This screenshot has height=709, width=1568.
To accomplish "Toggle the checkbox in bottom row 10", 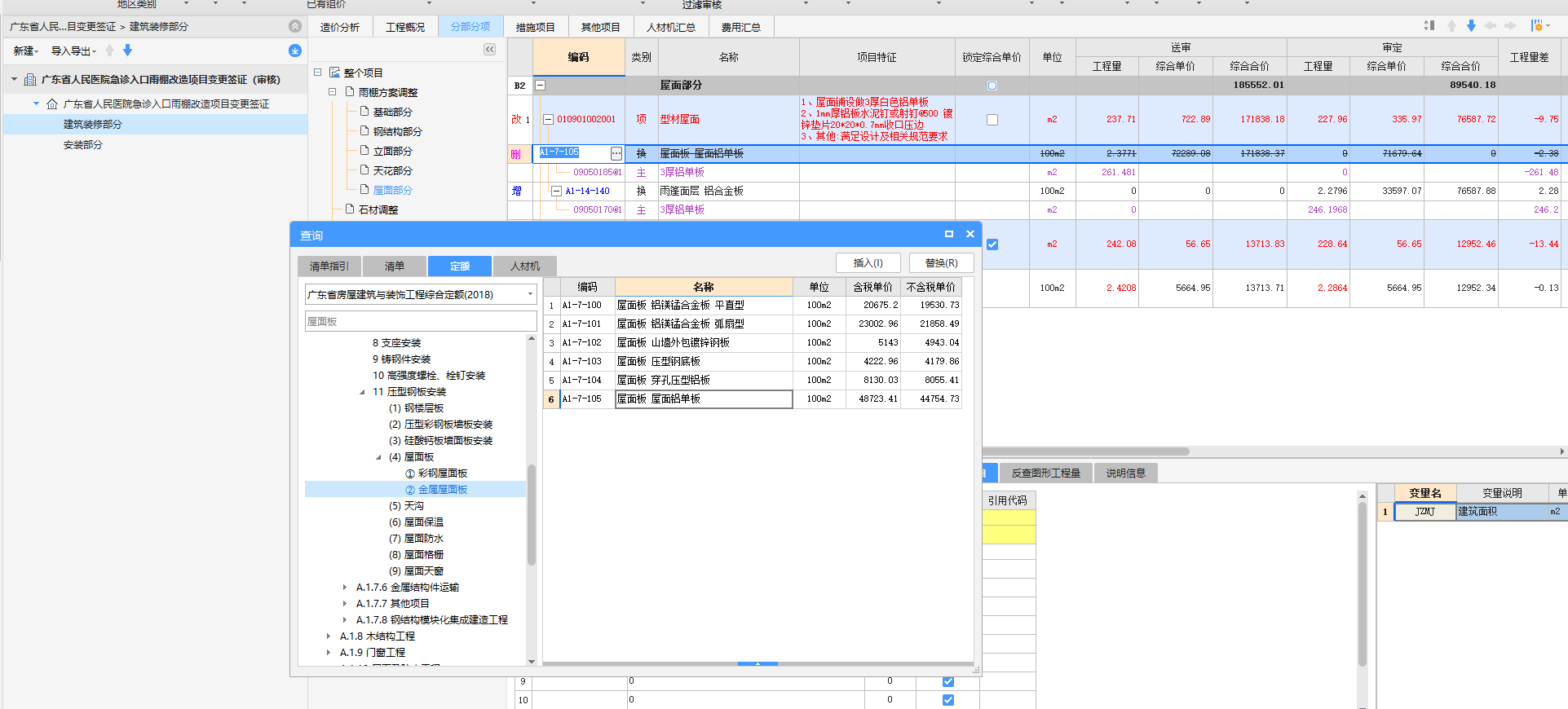I will coord(947,700).
